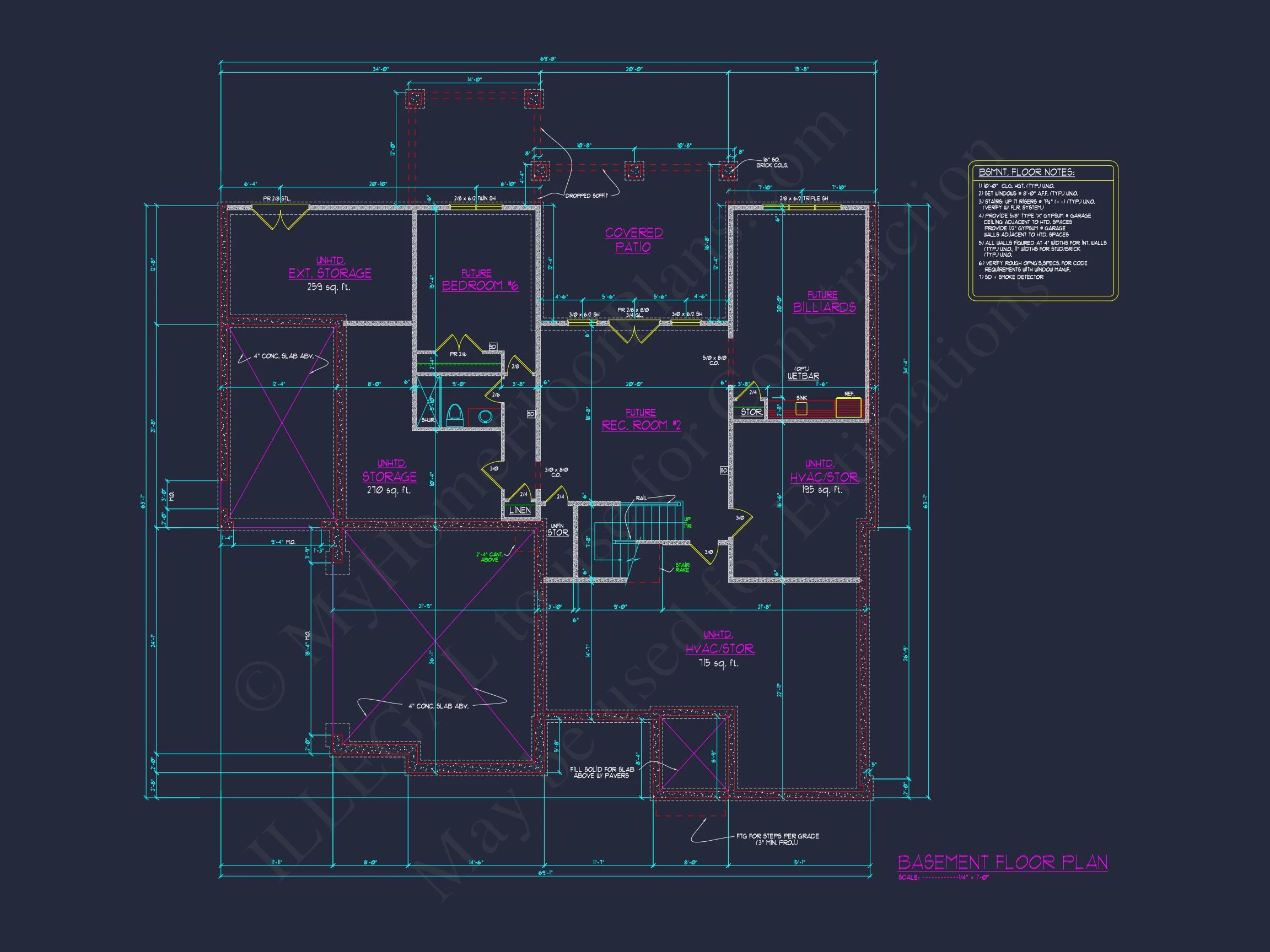This screenshot has width=1270, height=952.
Task: Click the patio French door symbol
Action: pyautogui.click(x=634, y=332)
